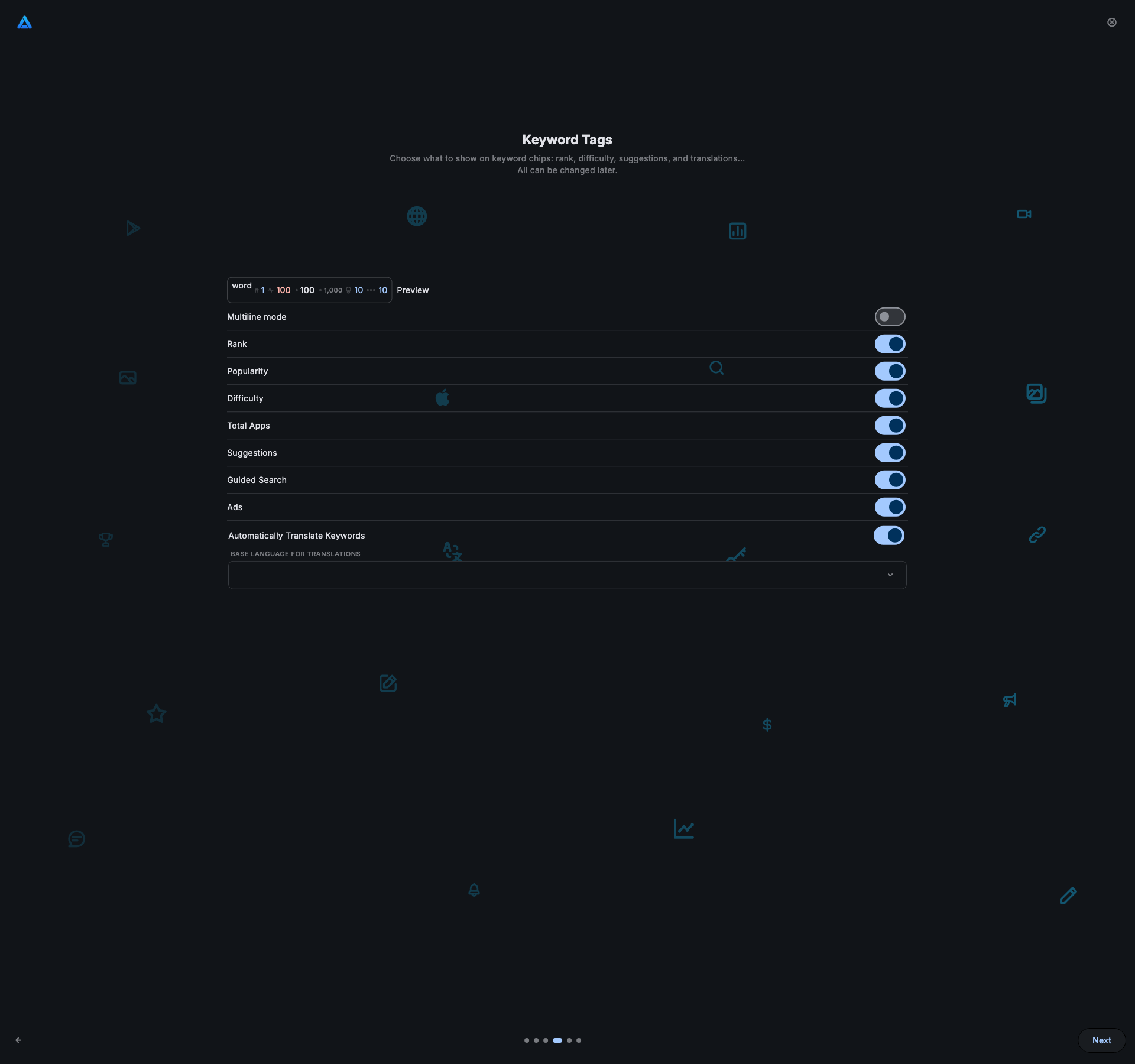The width and height of the screenshot is (1135, 1064).
Task: Click the bar chart icon
Action: tap(737, 231)
